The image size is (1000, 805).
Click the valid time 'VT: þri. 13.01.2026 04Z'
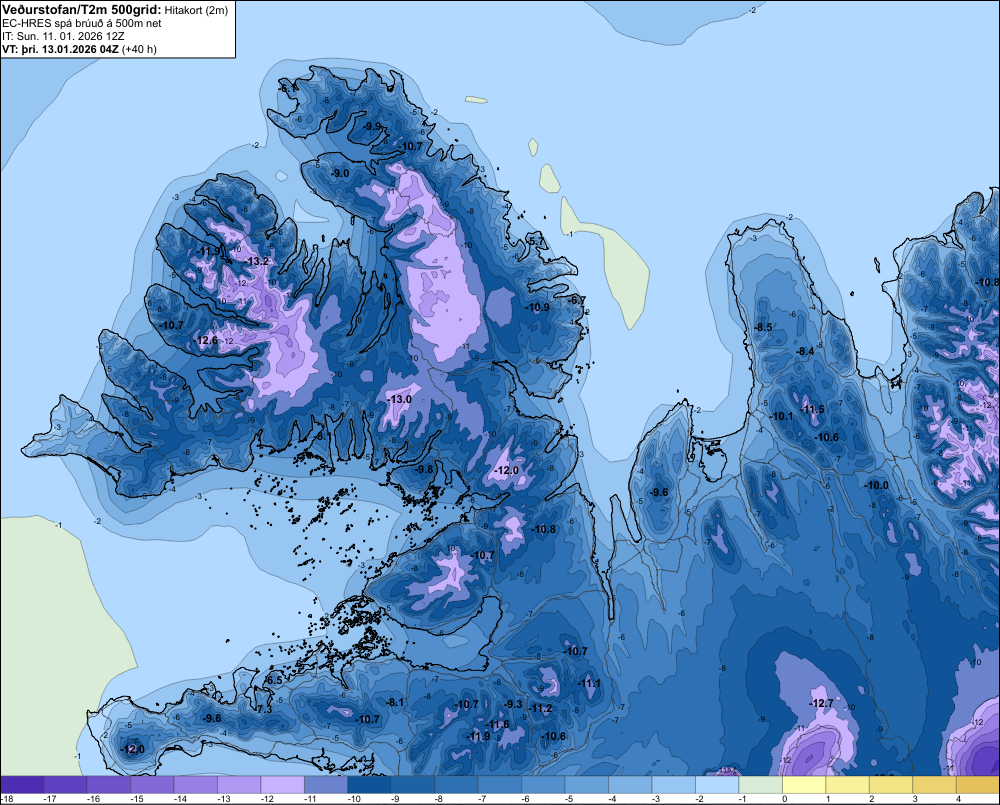(x=61, y=48)
